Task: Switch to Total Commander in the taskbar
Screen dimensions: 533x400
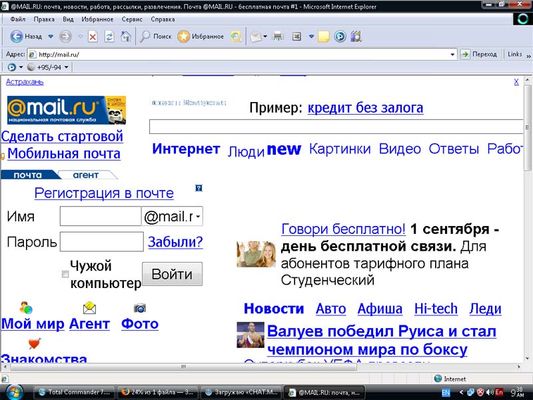Action: 74,392
